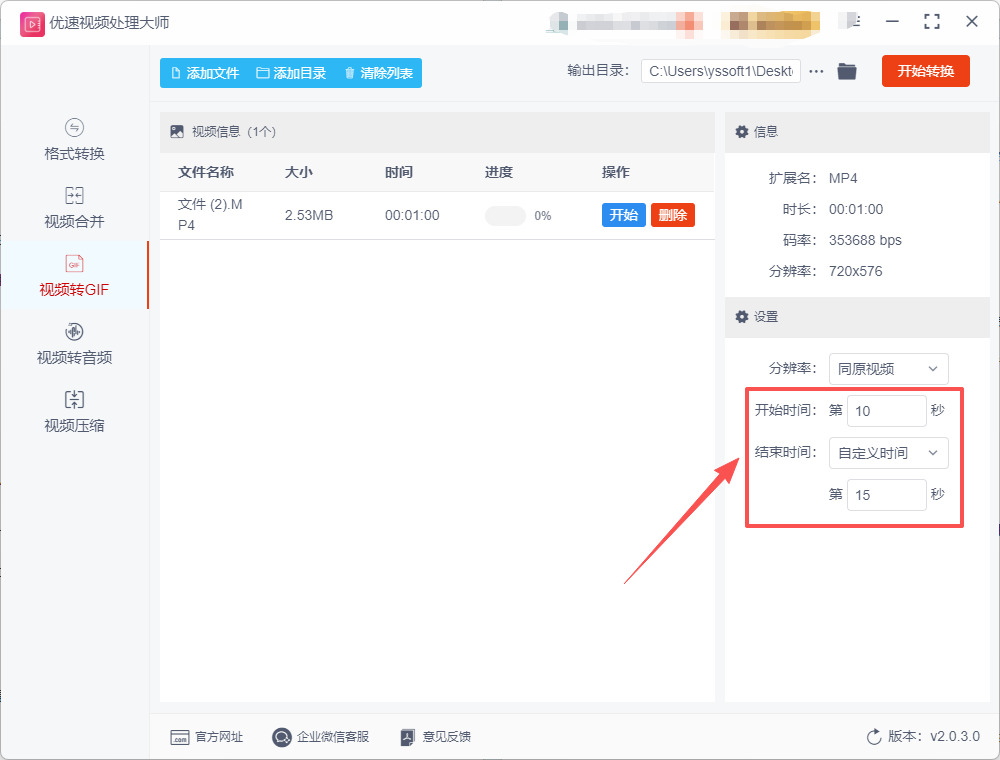Click the version refresh icon
1000x760 pixels.
[874, 737]
